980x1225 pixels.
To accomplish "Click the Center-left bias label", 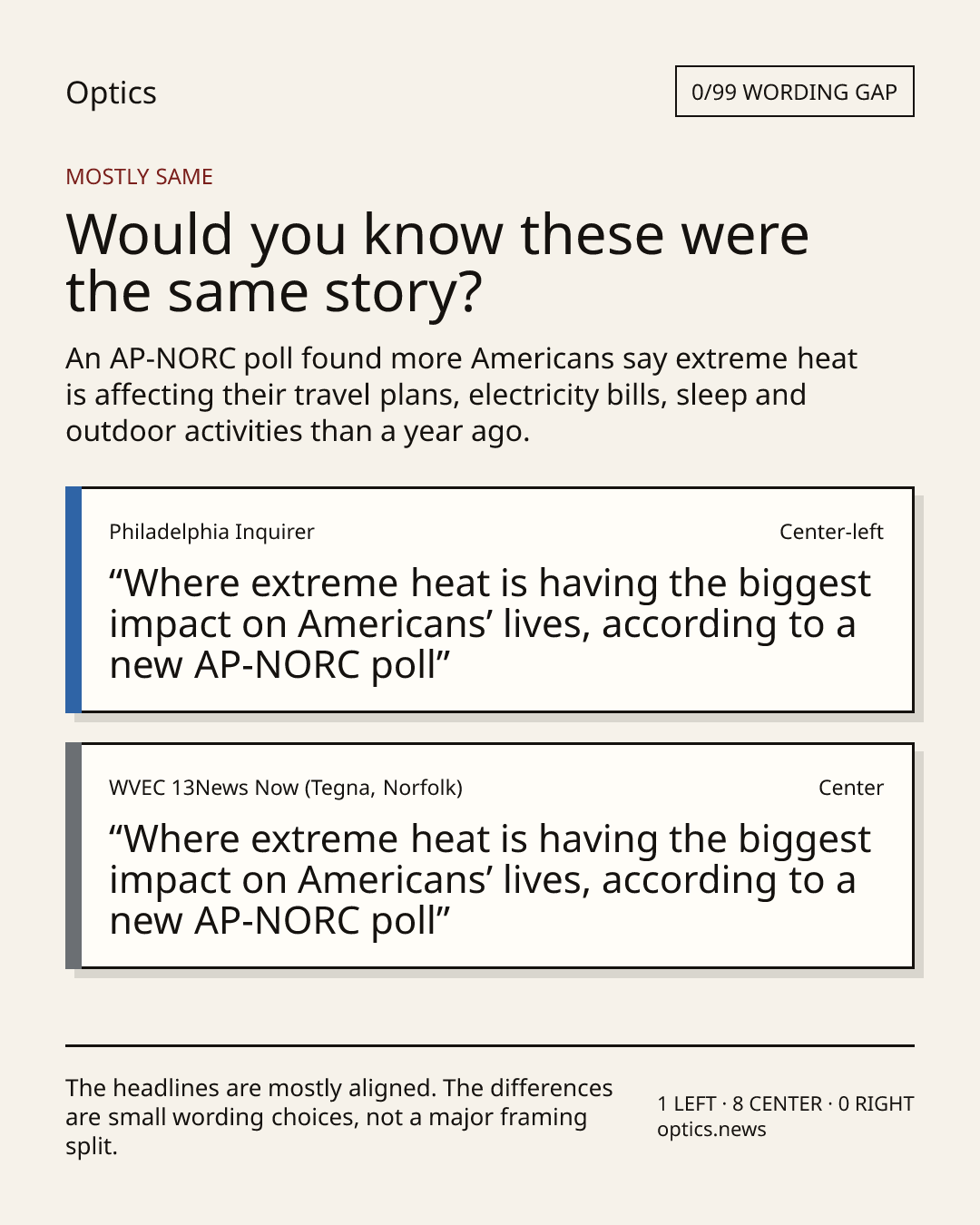I will 831,532.
